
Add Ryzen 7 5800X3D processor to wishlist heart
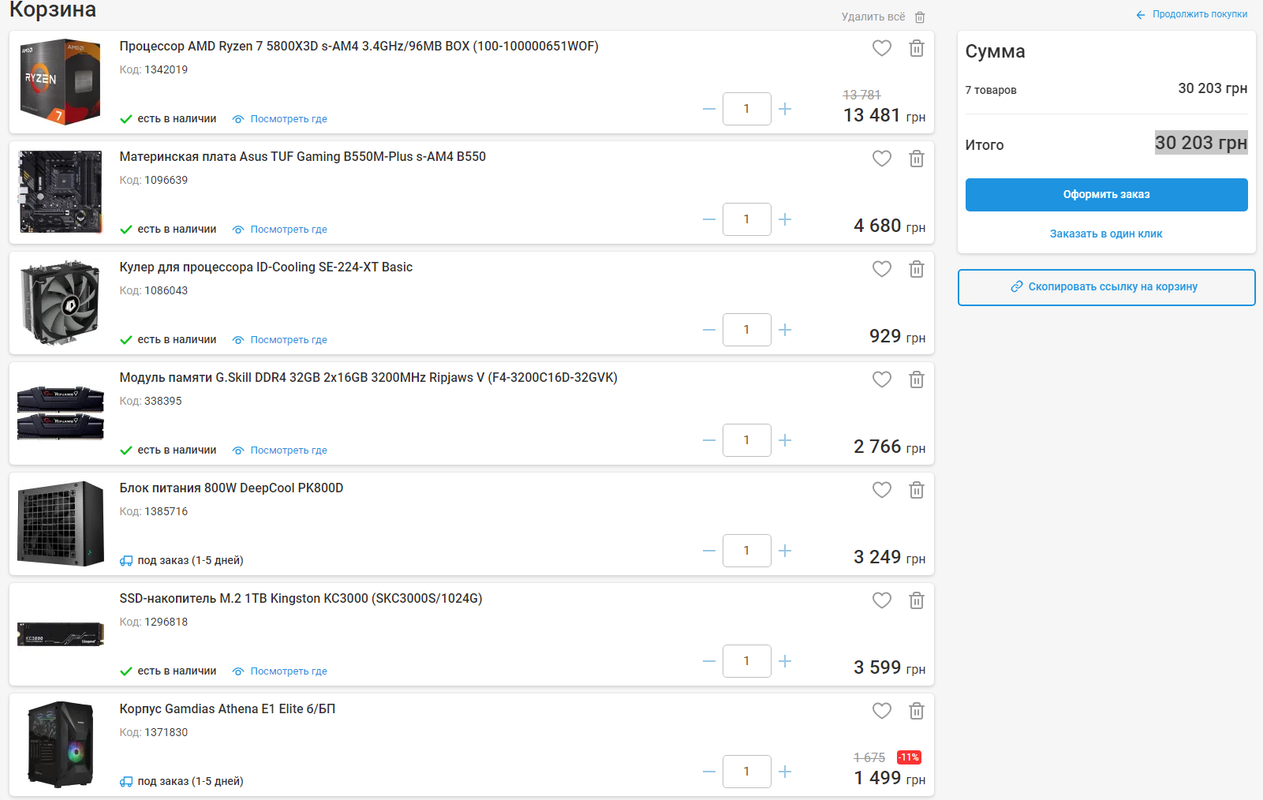click(x=881, y=48)
